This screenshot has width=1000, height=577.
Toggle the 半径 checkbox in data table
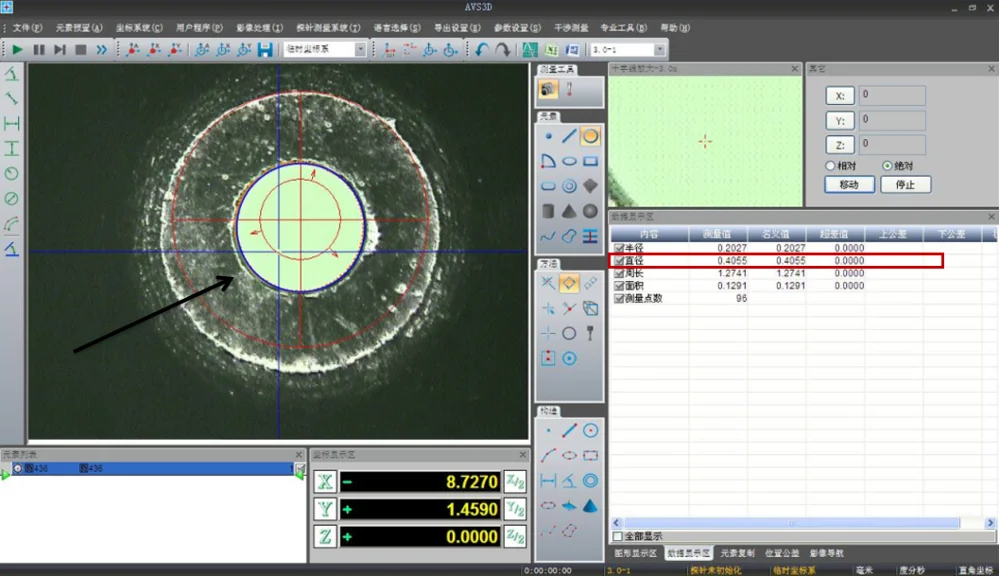pos(619,248)
